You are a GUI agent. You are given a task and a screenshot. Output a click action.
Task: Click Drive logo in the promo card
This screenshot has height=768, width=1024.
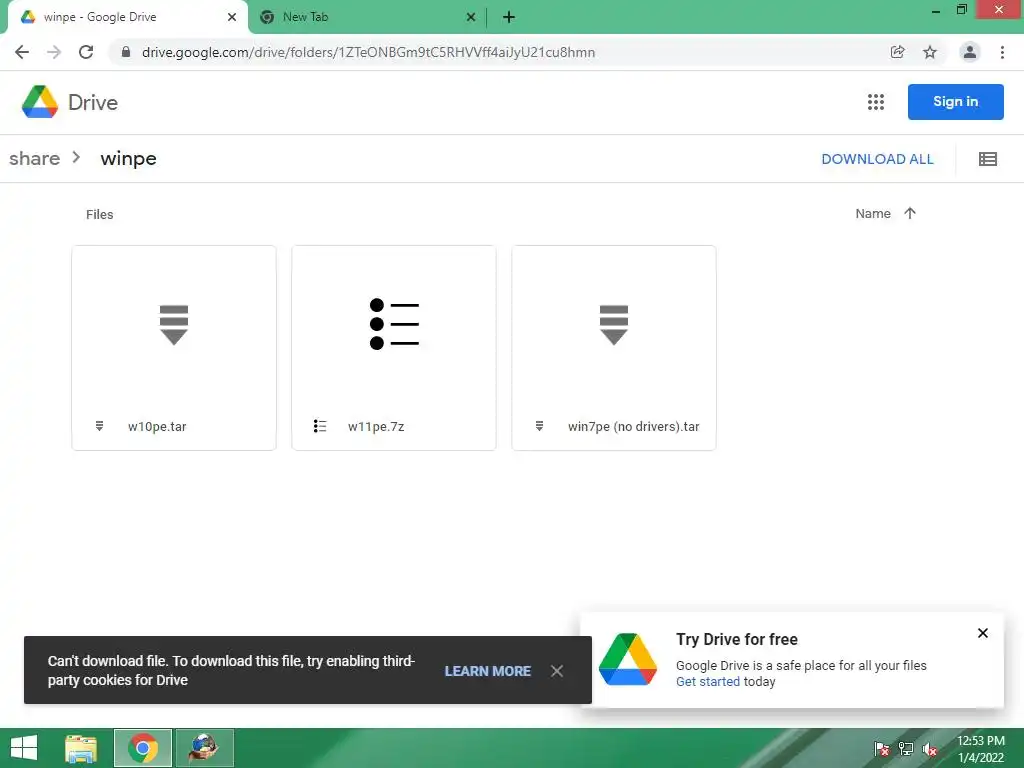[x=628, y=659]
